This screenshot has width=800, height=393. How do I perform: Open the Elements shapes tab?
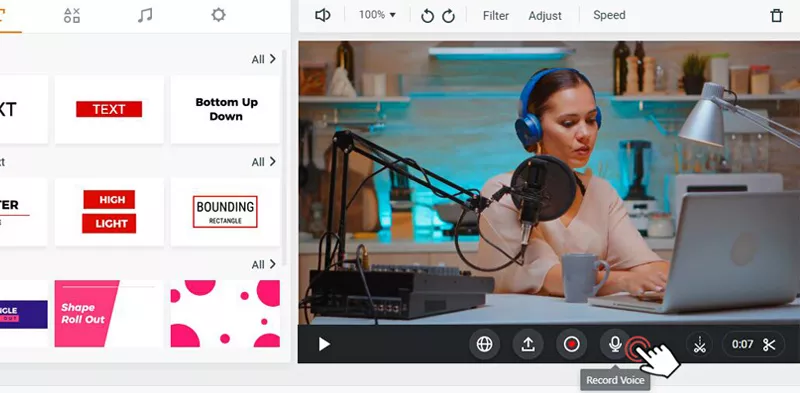72,15
